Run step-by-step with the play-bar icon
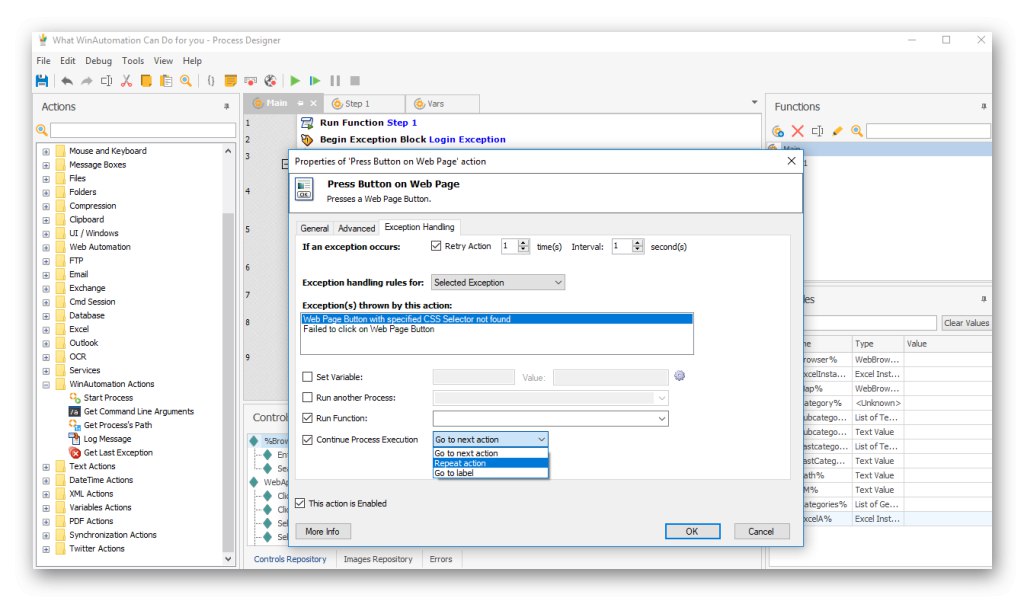 (315, 81)
